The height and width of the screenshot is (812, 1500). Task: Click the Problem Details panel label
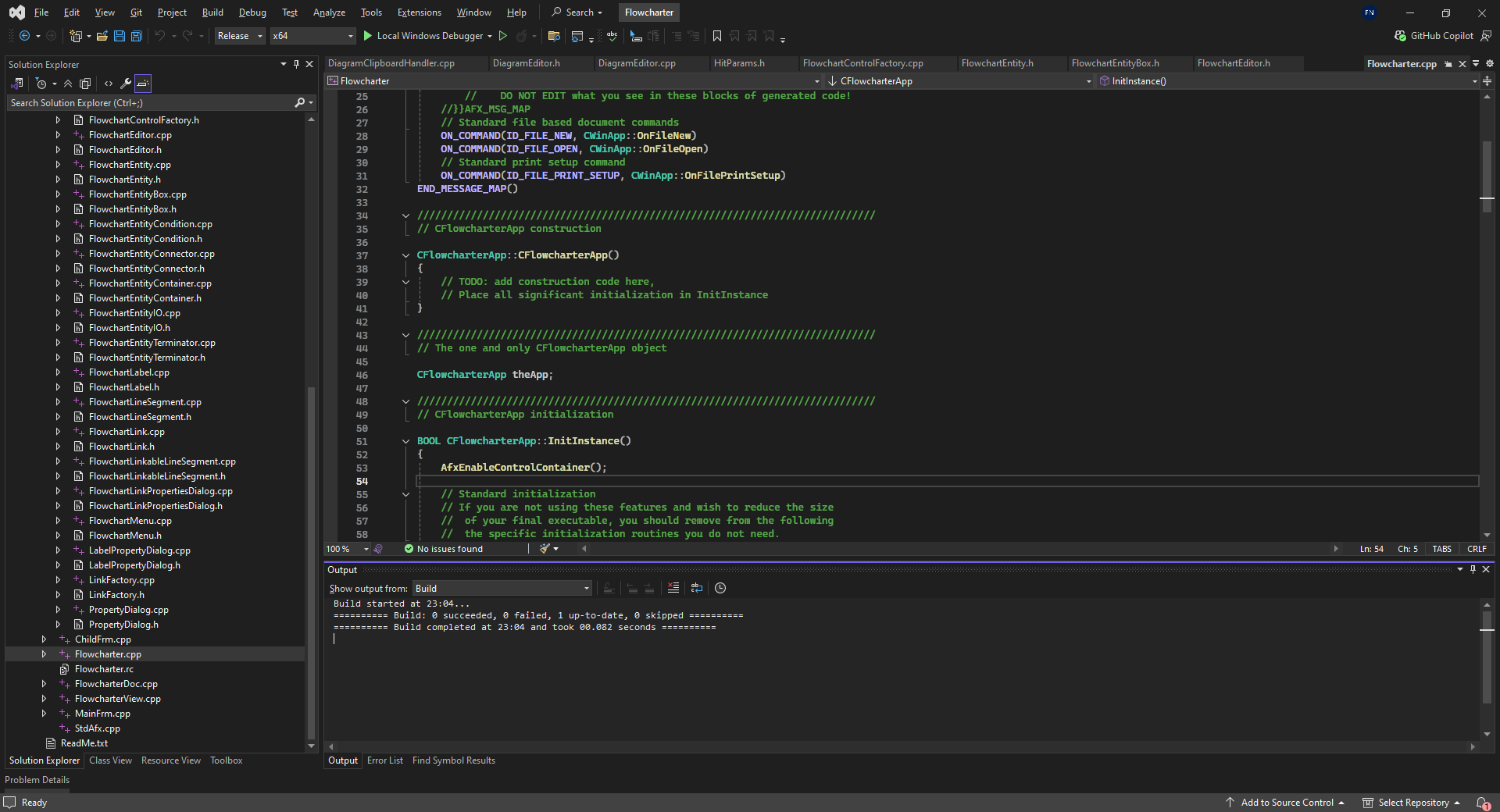(x=37, y=780)
